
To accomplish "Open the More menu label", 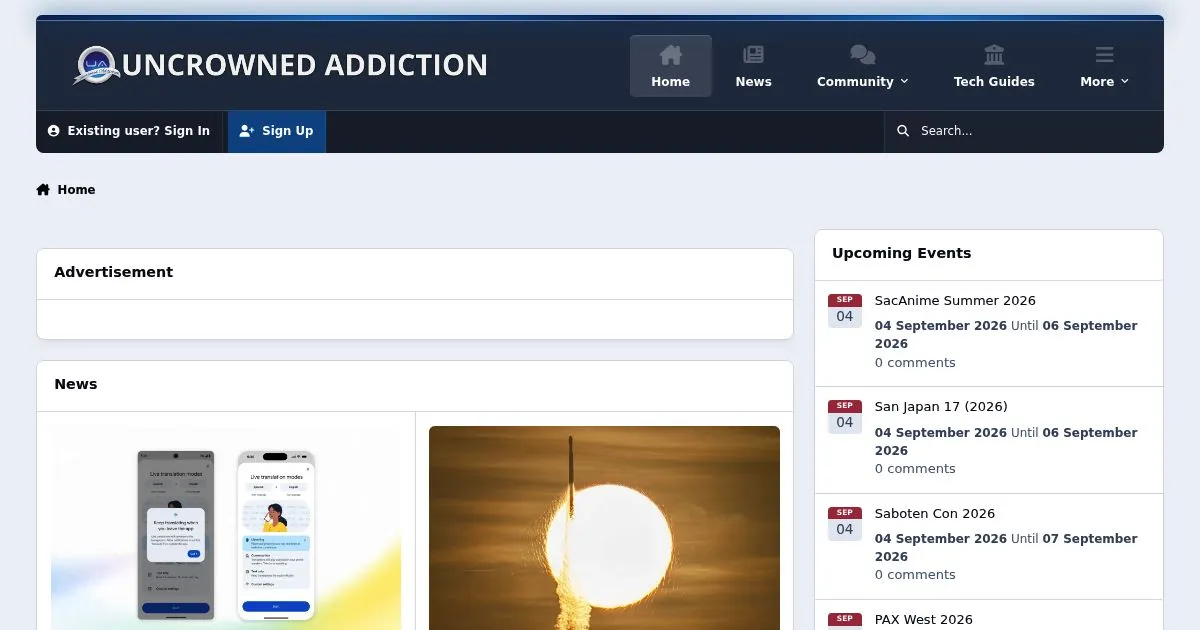I will coord(1097,82).
